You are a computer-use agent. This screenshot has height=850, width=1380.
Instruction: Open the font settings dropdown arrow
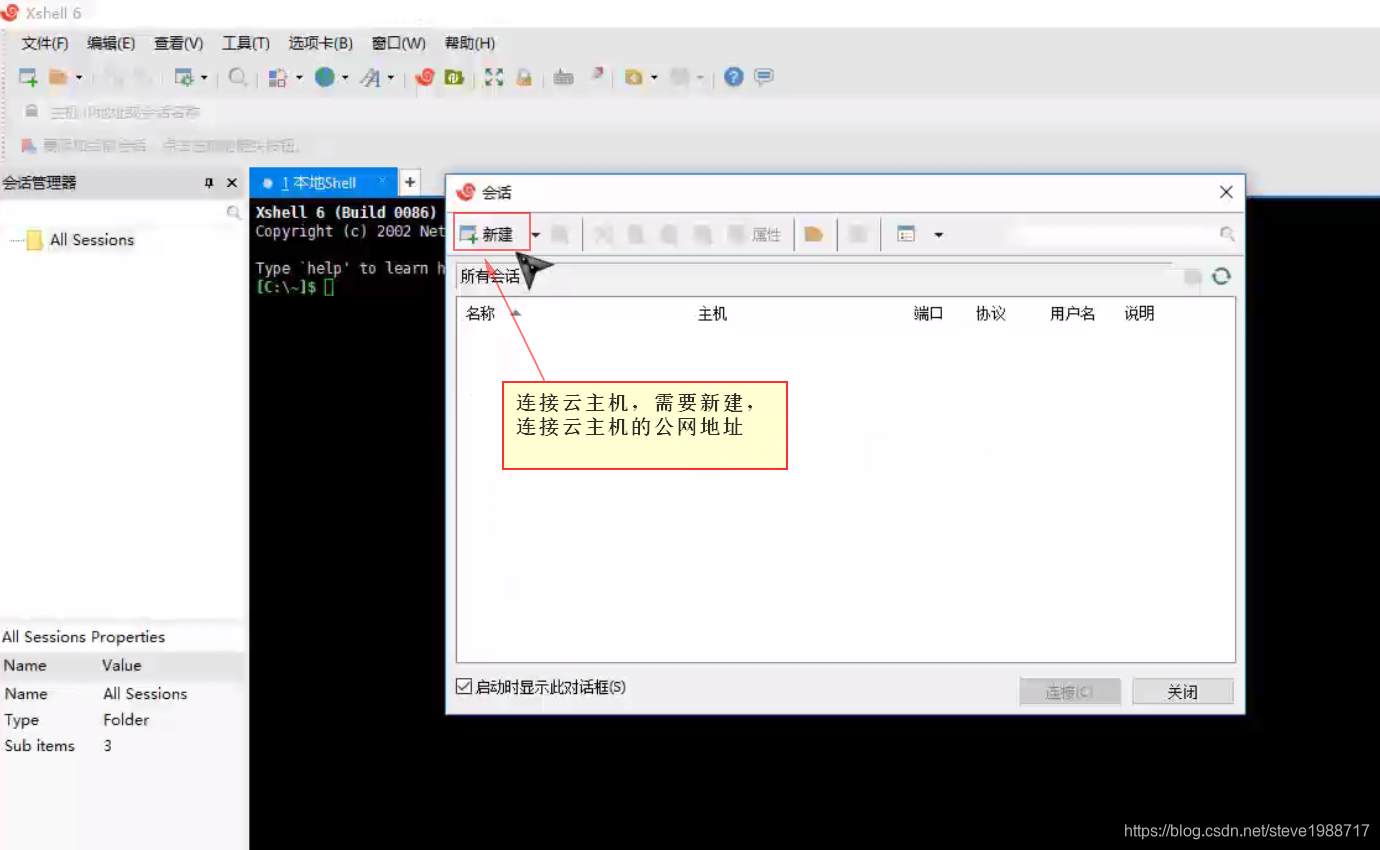tap(391, 78)
